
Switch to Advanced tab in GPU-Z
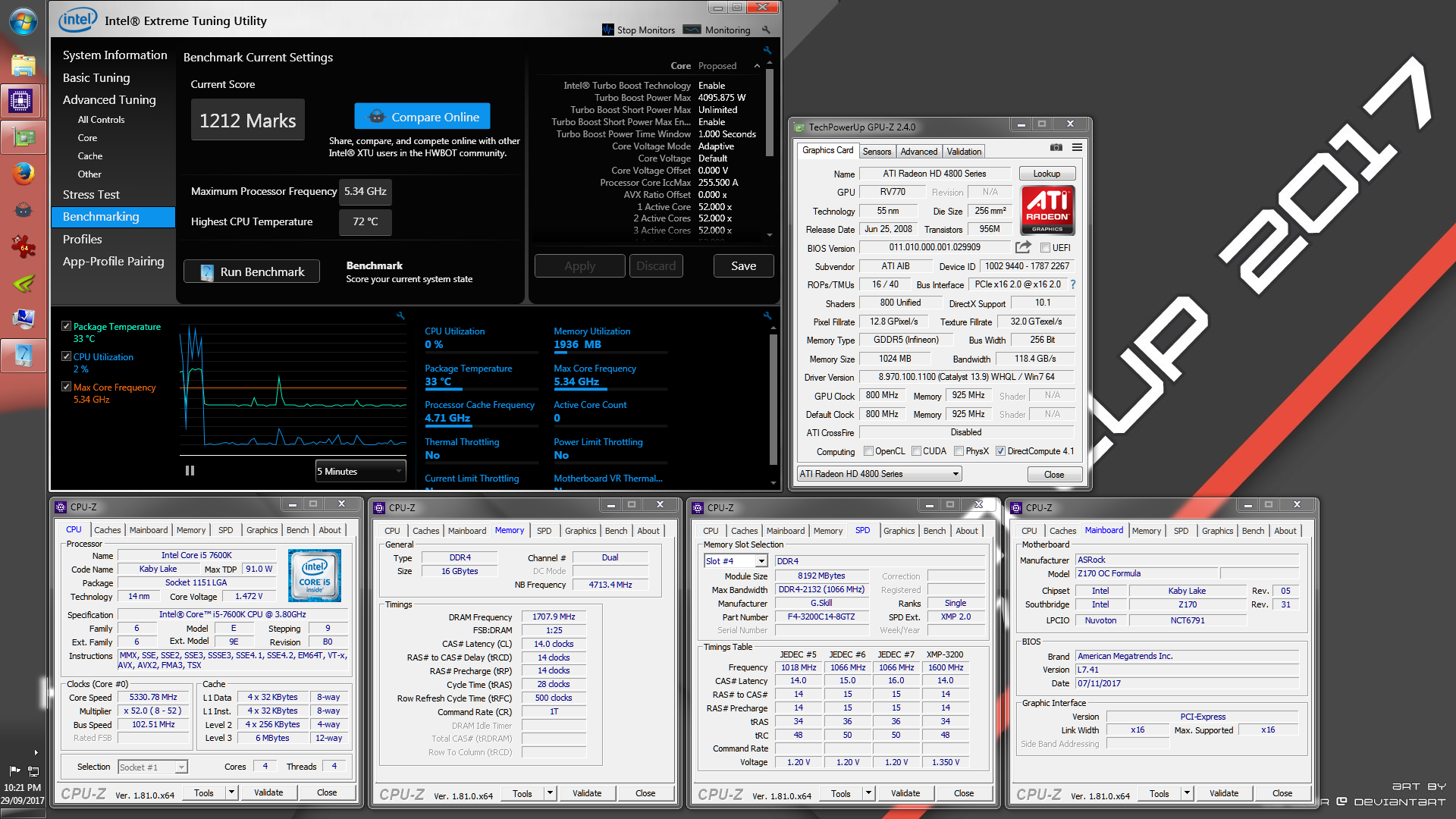pos(918,152)
